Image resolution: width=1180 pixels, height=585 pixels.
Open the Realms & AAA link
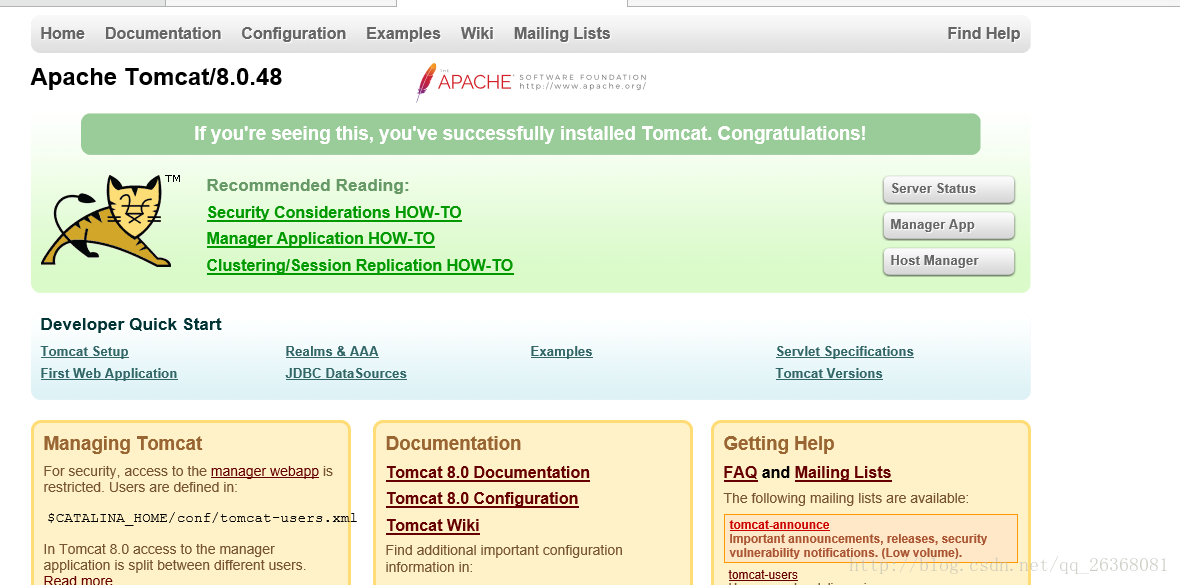[332, 352]
